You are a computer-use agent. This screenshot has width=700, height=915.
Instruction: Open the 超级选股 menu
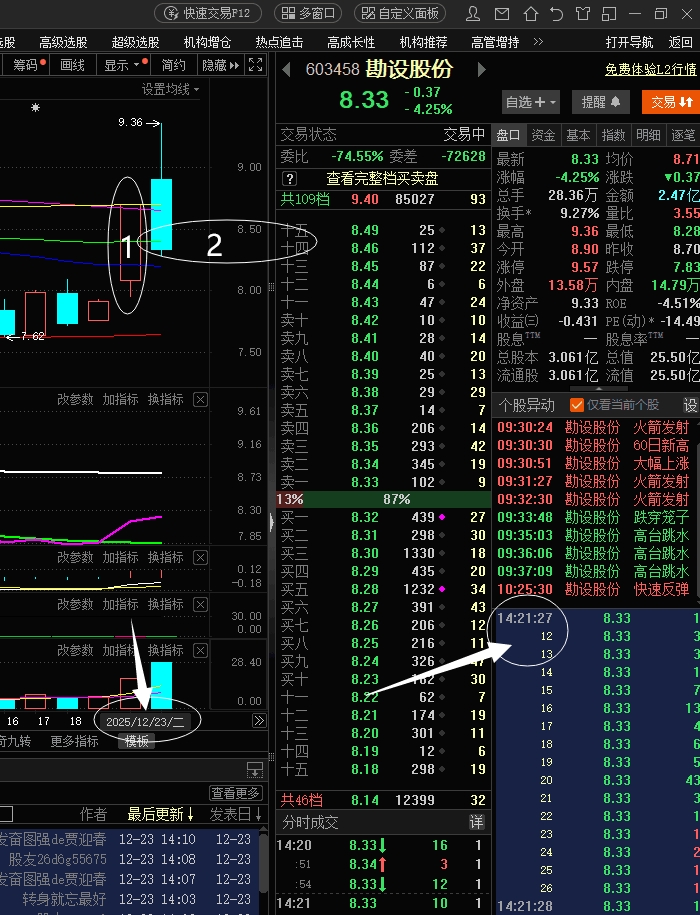(x=135, y=42)
